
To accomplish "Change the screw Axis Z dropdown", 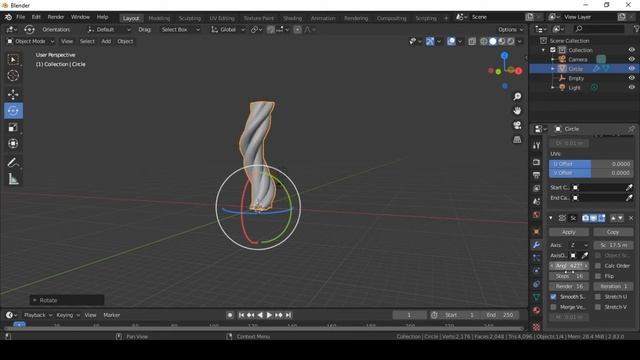I will pyautogui.click(x=580, y=245).
